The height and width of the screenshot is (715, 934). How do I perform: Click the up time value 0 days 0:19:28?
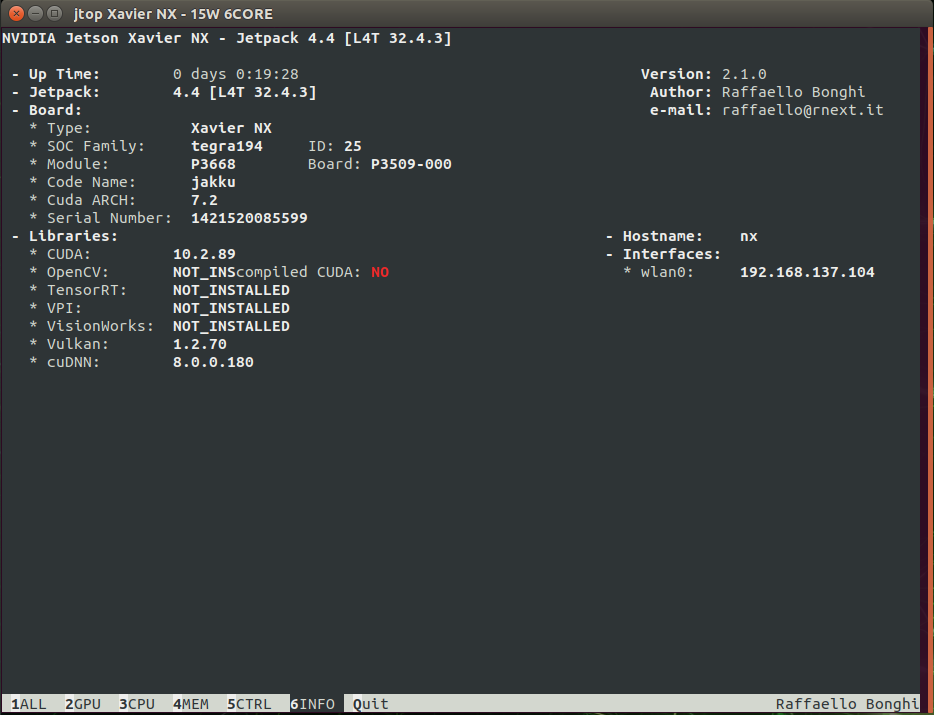point(236,74)
